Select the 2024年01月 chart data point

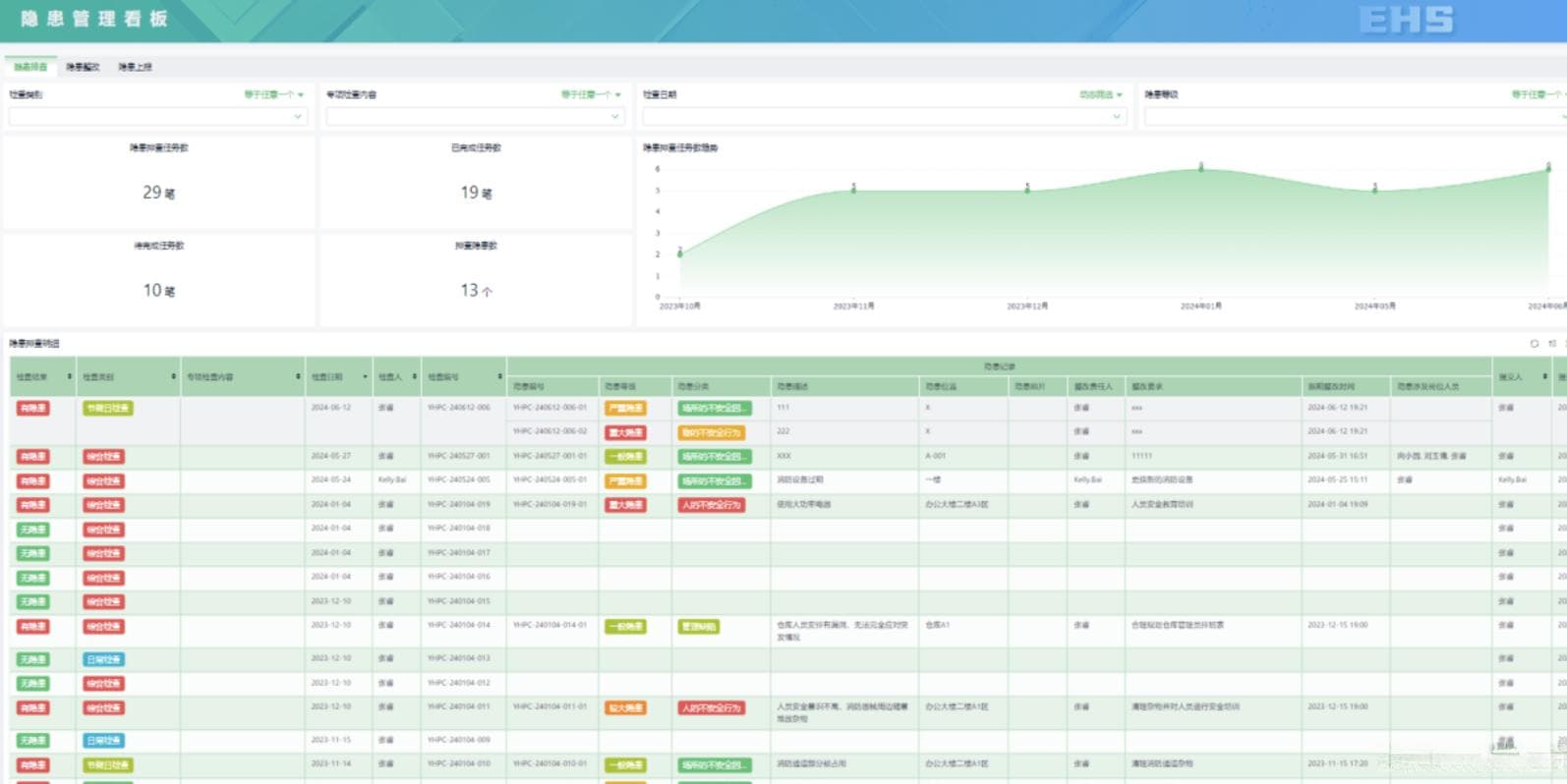coord(1200,168)
